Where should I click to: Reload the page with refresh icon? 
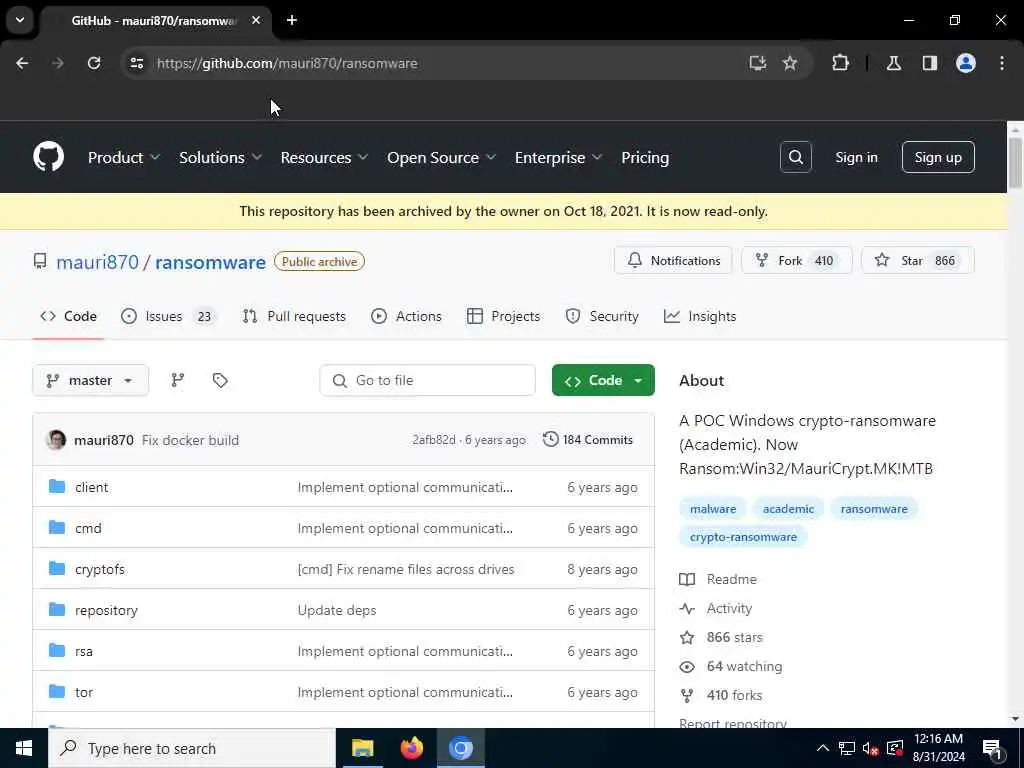[x=94, y=63]
